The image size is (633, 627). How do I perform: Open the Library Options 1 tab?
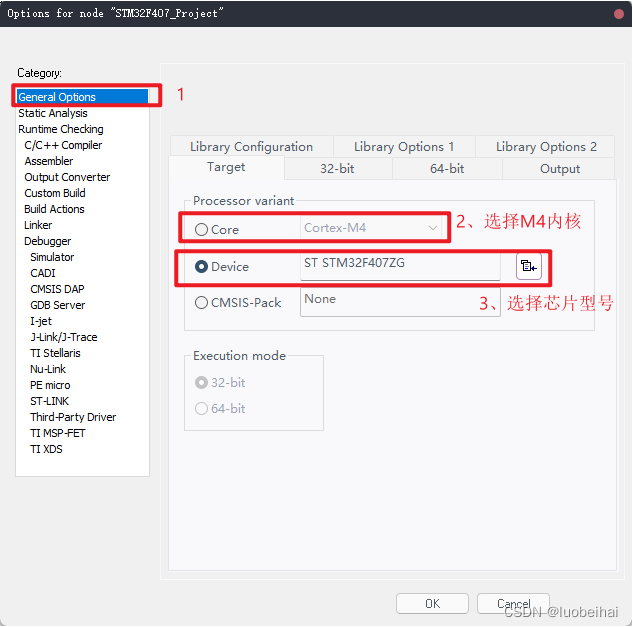point(404,146)
